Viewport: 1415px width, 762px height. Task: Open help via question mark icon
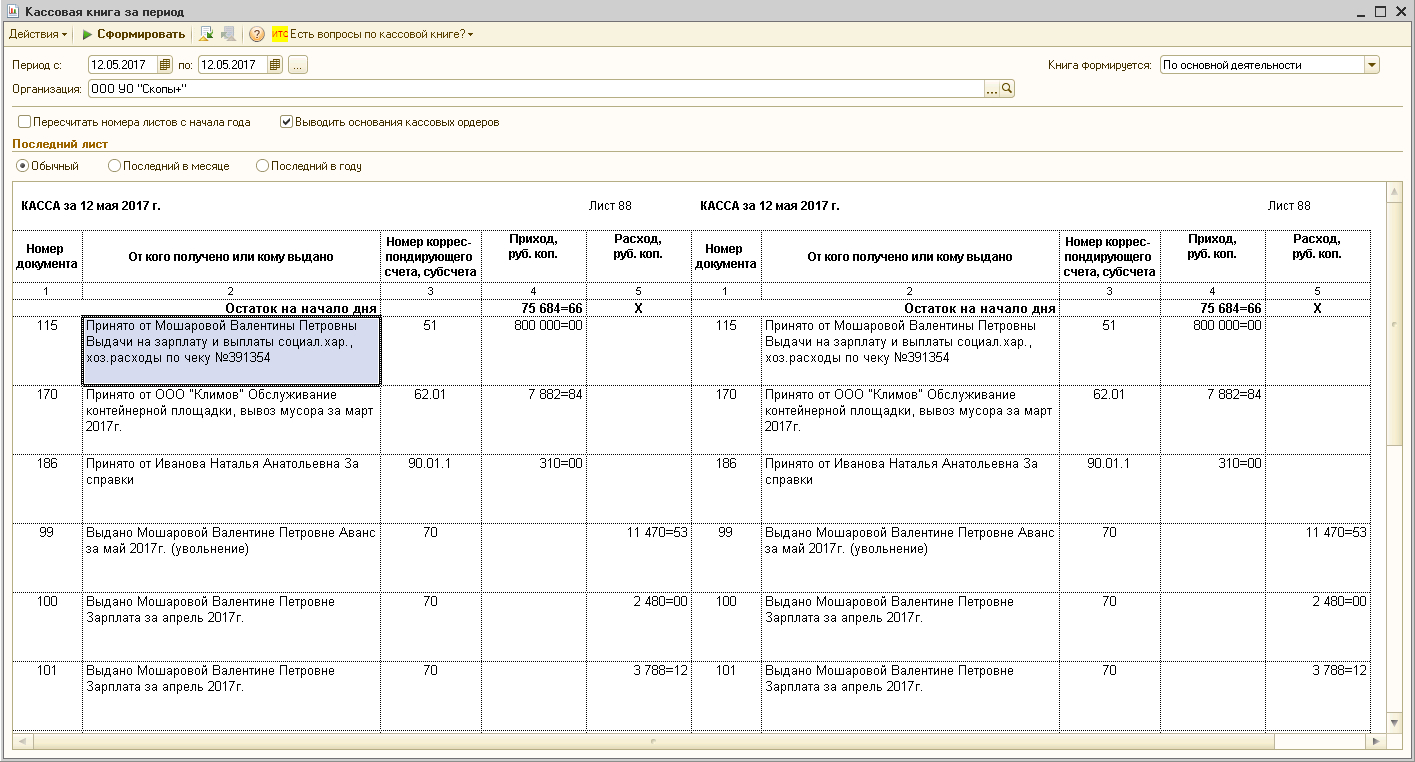coord(257,34)
